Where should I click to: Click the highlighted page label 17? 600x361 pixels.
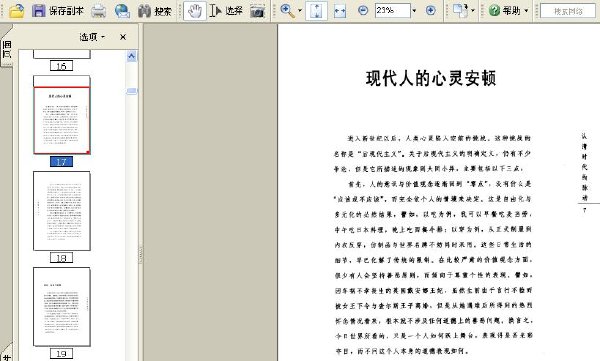click(61, 162)
